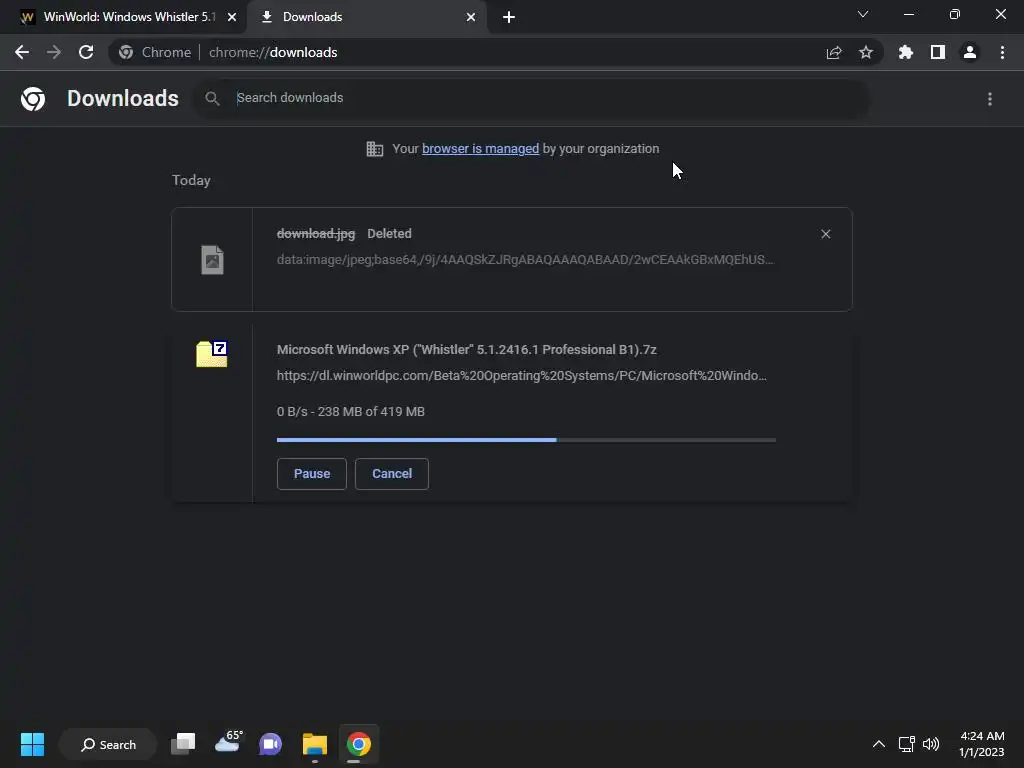Click the Chrome taskbar icon

tap(359, 744)
